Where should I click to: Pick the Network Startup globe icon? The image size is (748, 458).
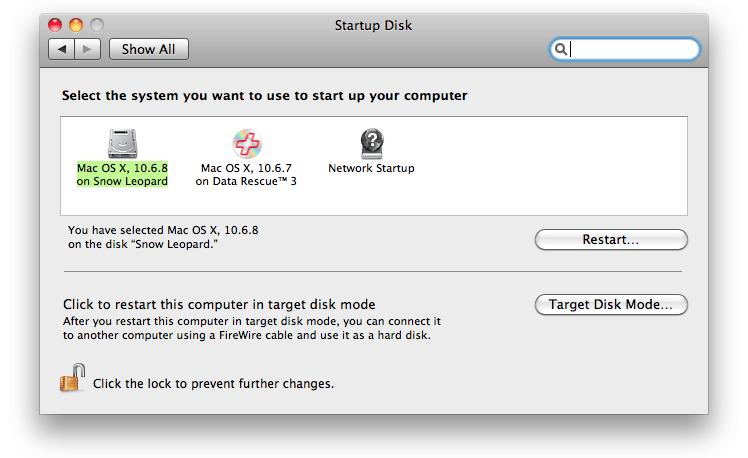tap(371, 143)
